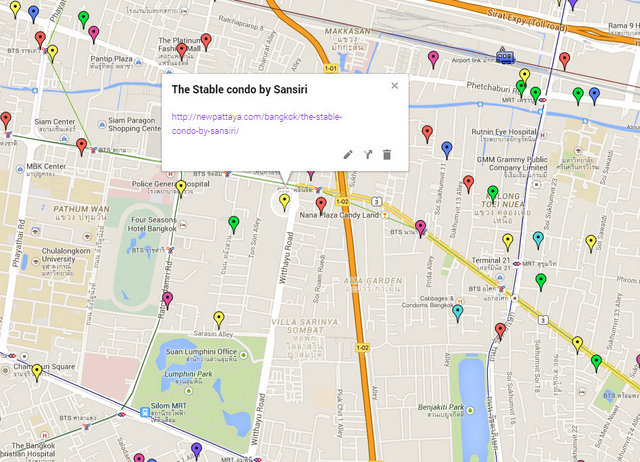Click the 1-01 expressway shield
The image size is (640, 462).
(331, 68)
